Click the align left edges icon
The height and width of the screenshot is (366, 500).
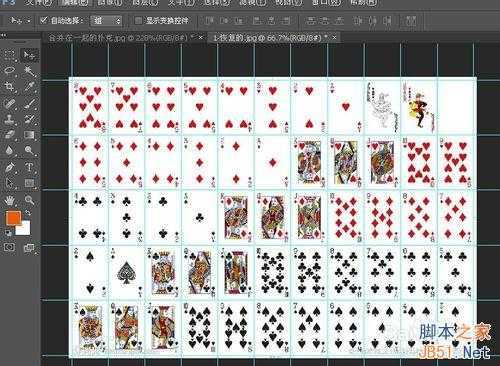[x=257, y=21]
